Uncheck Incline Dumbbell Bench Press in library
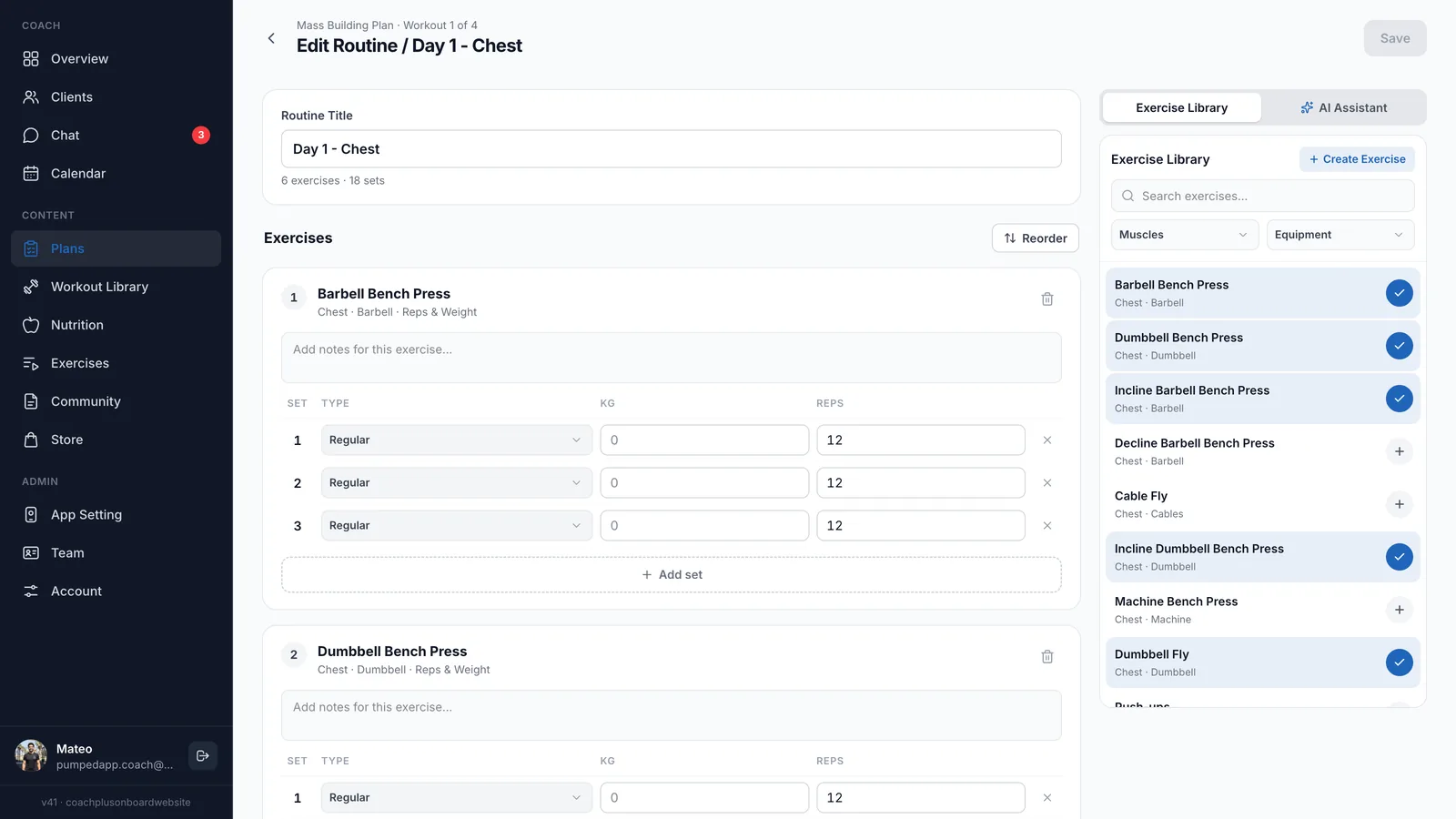Image resolution: width=1456 pixels, height=819 pixels. pyautogui.click(x=1400, y=557)
